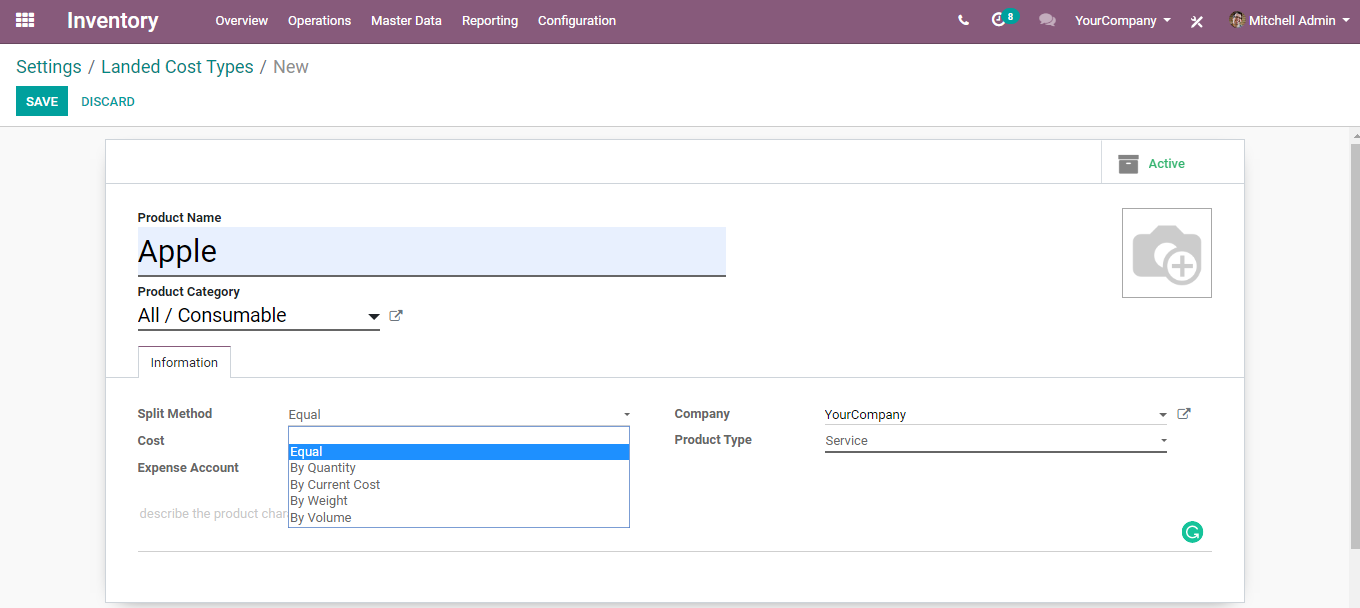Toggle the Active archive status button

pos(1173,163)
